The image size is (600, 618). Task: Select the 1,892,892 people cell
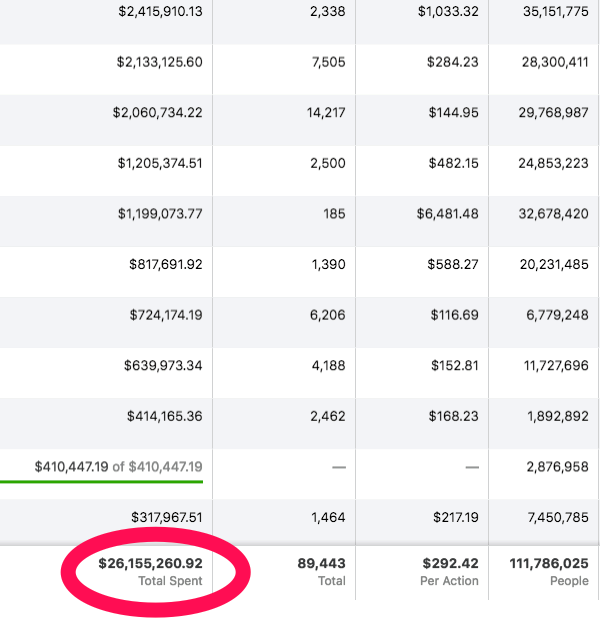tap(557, 416)
